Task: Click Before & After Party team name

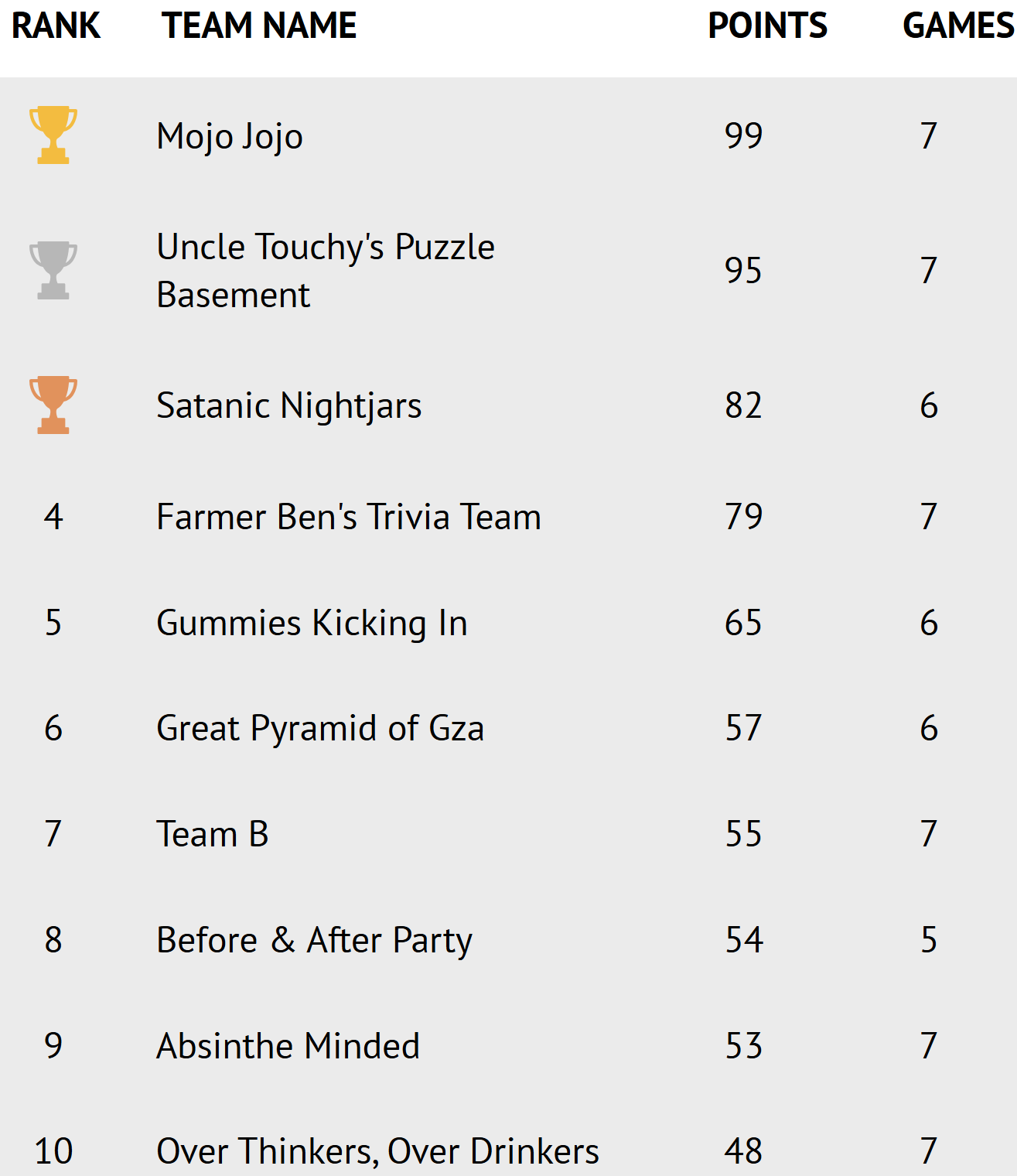Action: click(x=314, y=940)
